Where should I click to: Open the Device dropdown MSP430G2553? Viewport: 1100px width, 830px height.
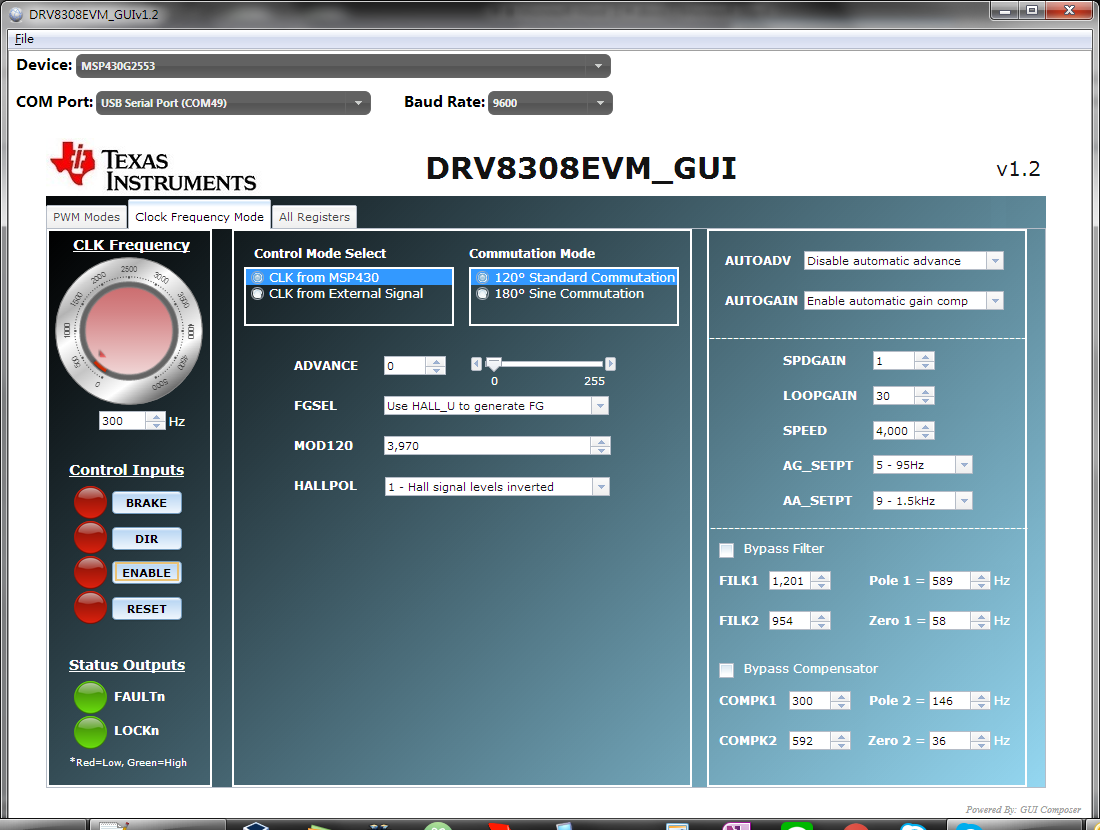pyautogui.click(x=343, y=66)
